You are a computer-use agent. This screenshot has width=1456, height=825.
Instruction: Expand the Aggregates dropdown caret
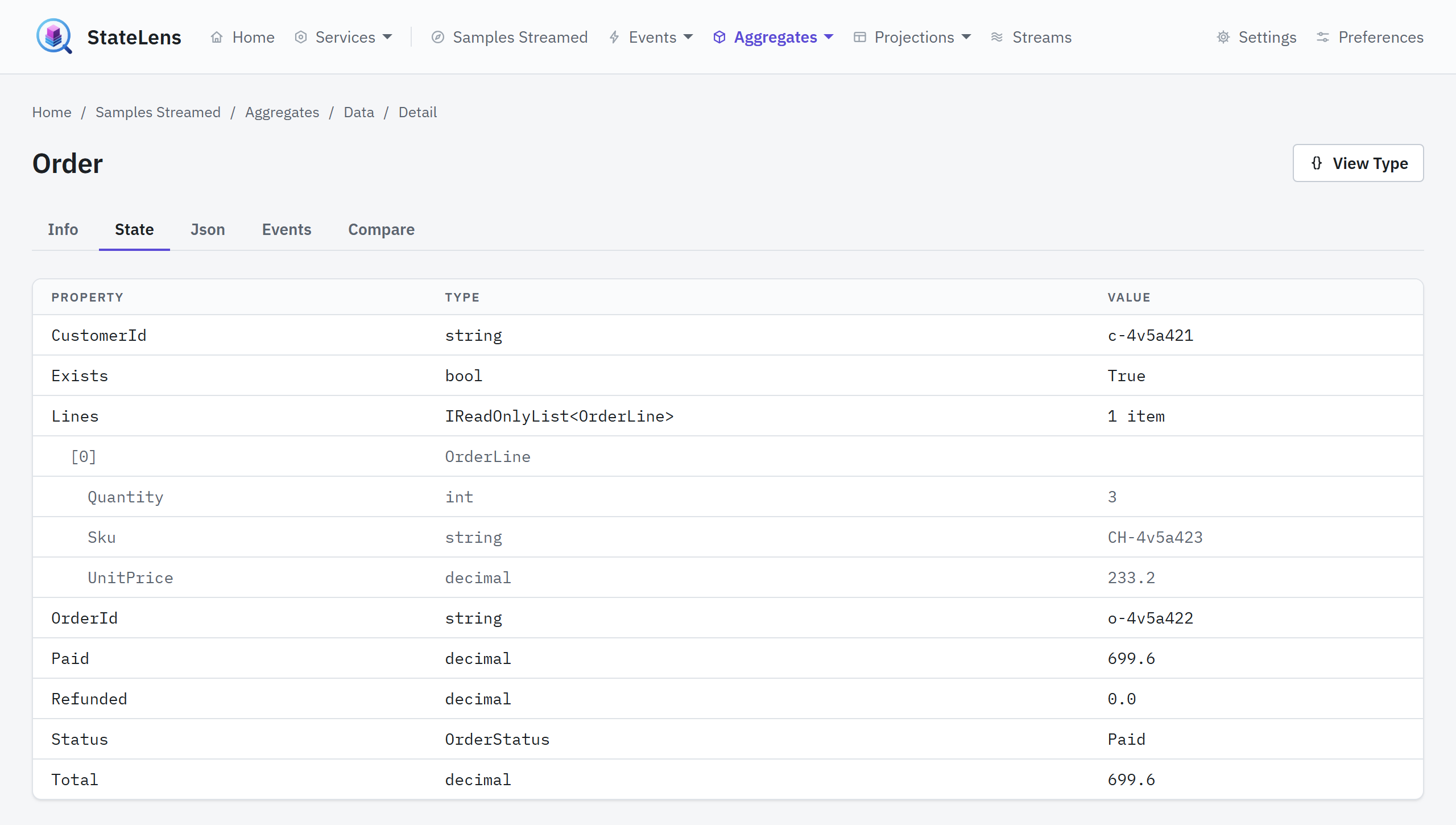[x=829, y=37]
